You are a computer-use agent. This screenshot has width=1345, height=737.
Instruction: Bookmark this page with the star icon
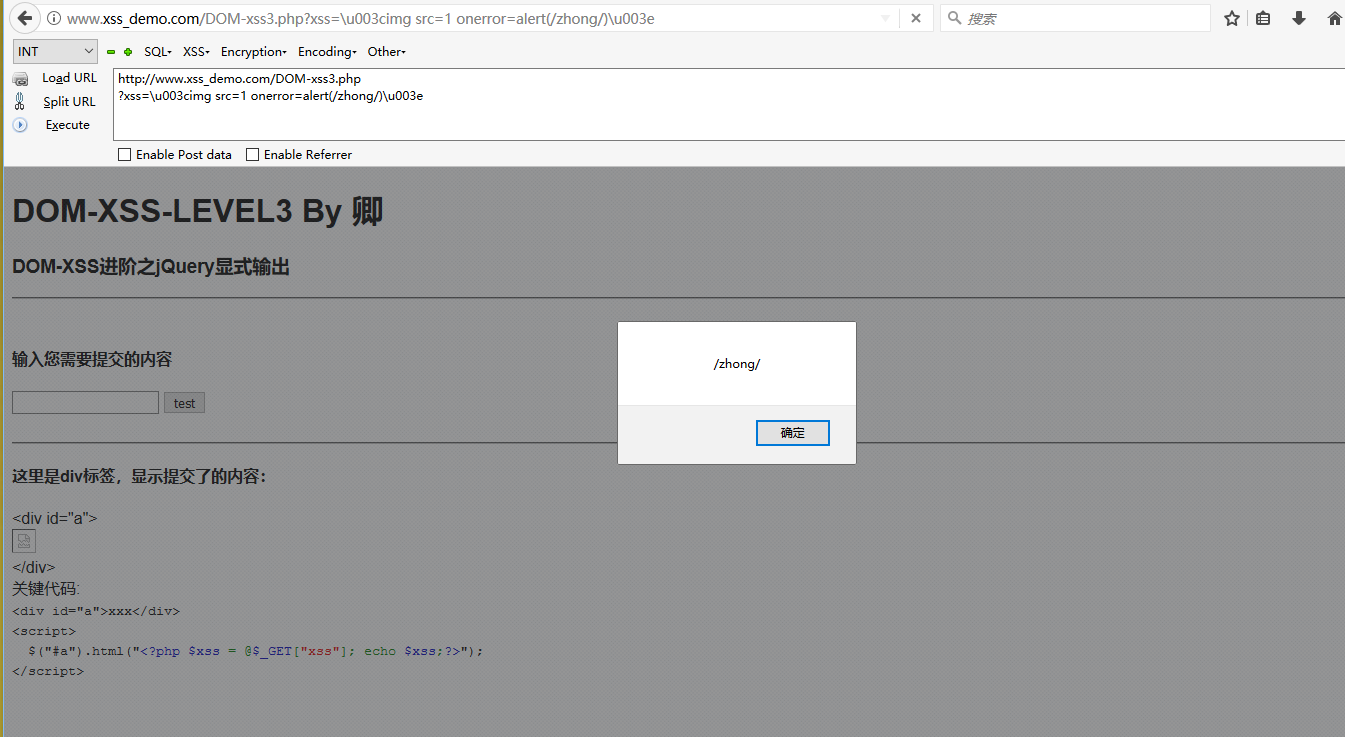[x=1232, y=18]
